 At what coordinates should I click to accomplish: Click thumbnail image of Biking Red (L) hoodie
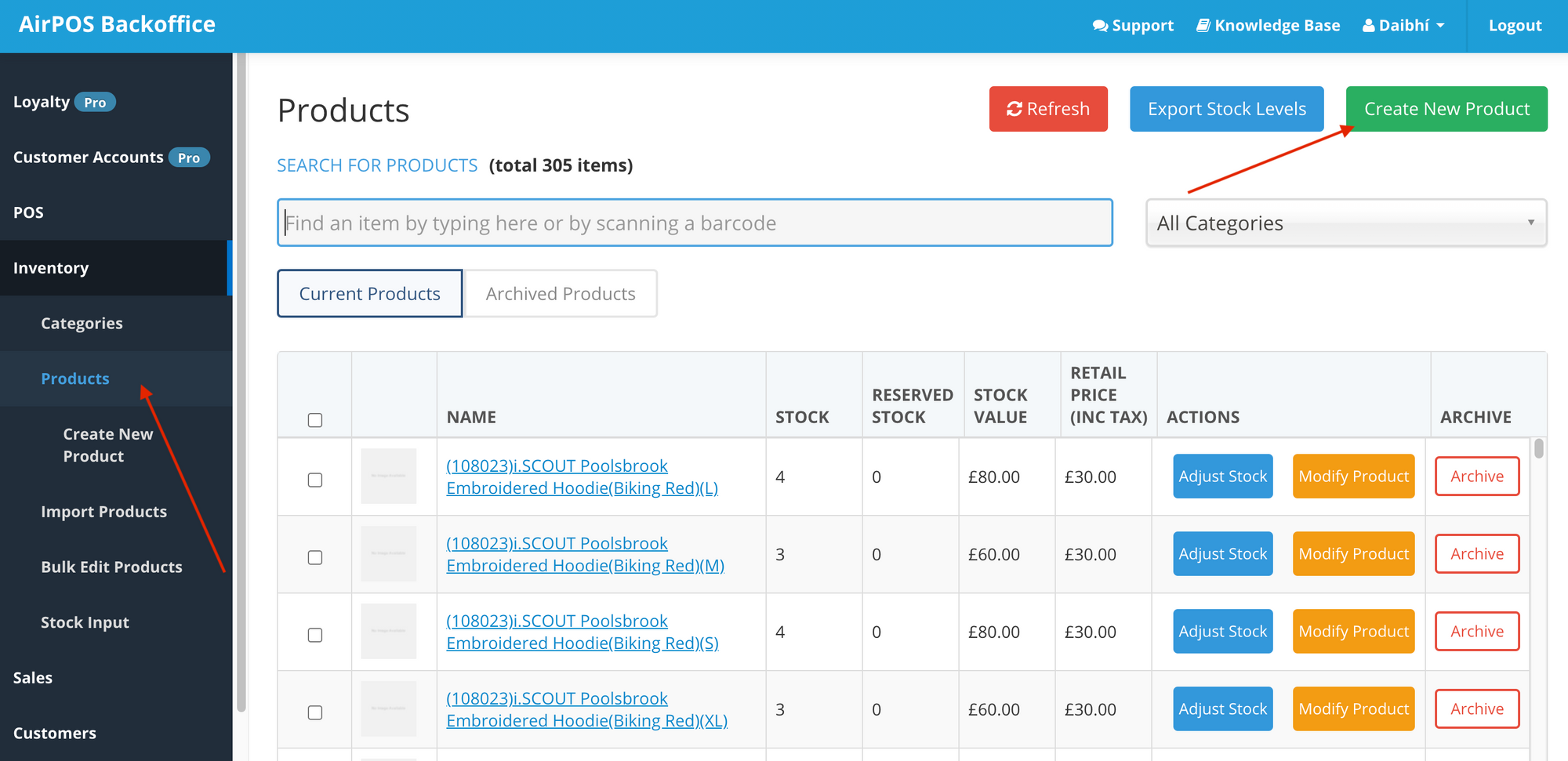389,476
